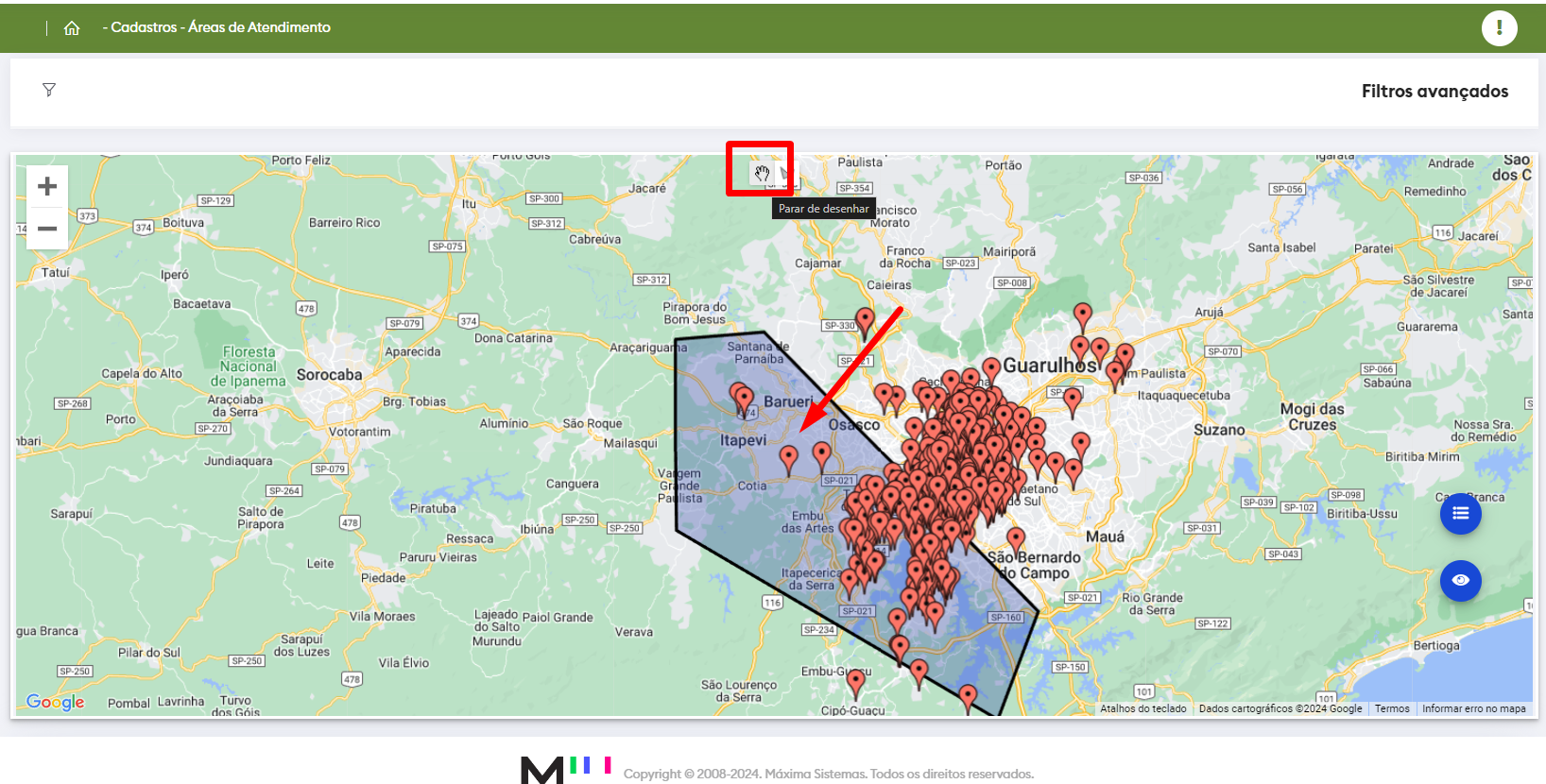
Task: Click the Máxima Sistemas footer logo
Action: (x=565, y=769)
